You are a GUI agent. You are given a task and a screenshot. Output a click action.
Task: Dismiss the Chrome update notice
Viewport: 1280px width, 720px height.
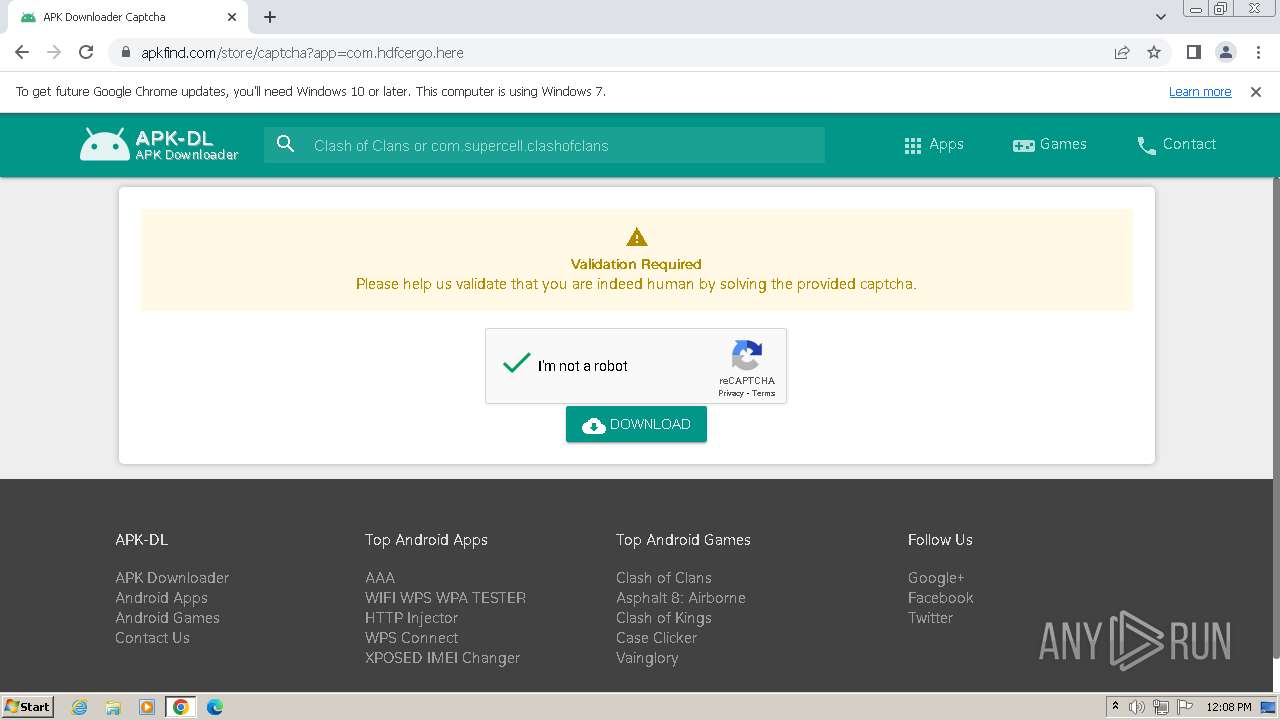click(1256, 92)
